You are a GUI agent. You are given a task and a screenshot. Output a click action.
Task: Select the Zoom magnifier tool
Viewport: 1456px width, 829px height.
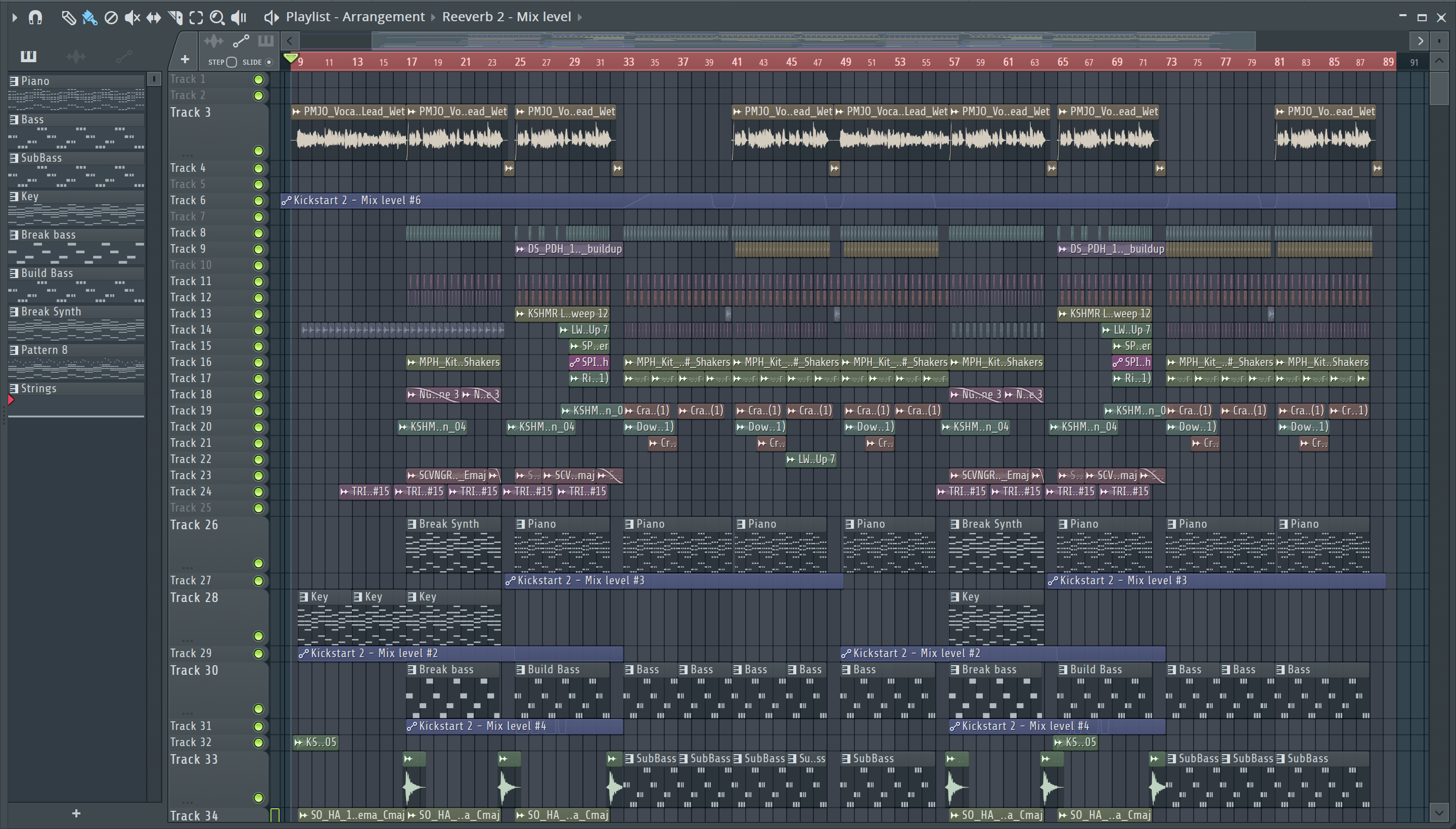coord(217,18)
